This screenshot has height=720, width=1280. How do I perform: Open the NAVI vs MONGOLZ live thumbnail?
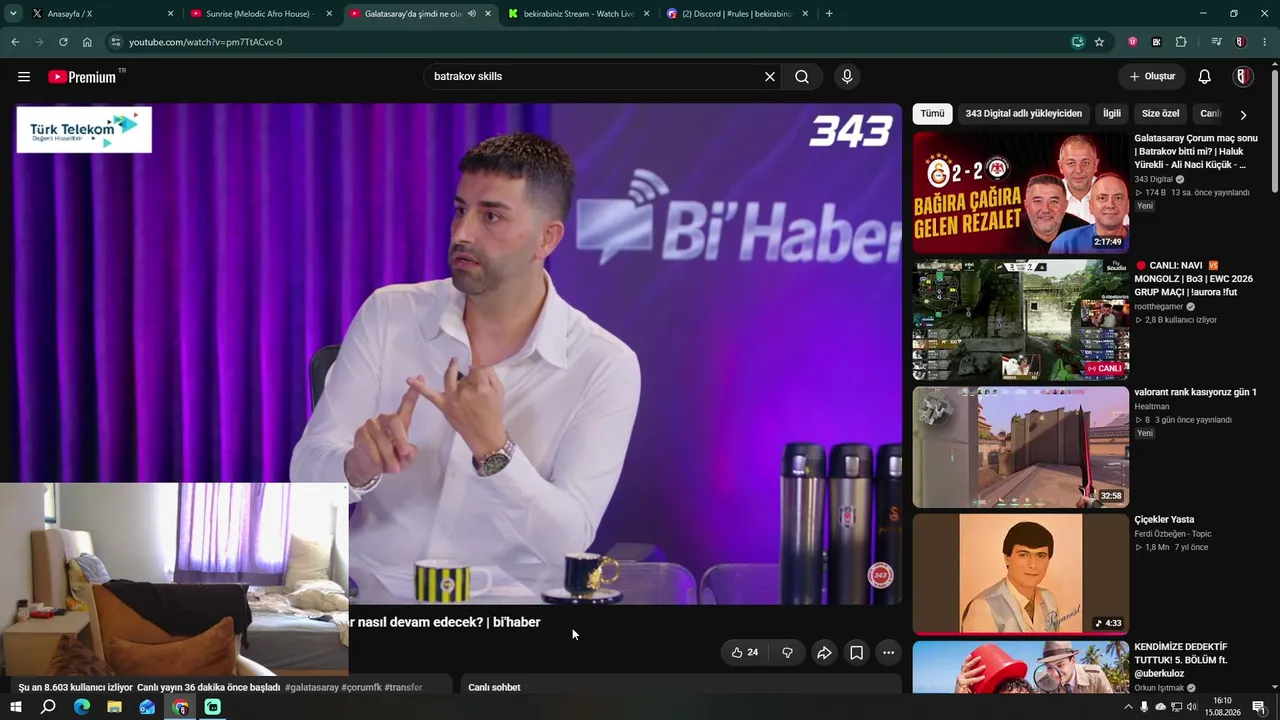tap(1021, 320)
